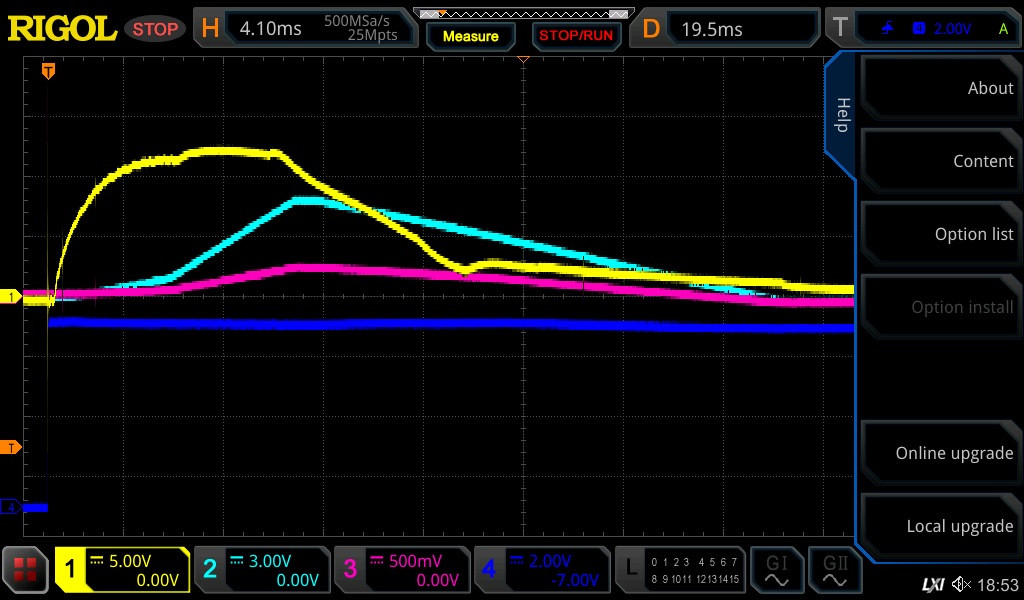Viewport: 1024px width, 600px height.
Task: Click the LXI network status icon
Action: pyautogui.click(x=932, y=584)
